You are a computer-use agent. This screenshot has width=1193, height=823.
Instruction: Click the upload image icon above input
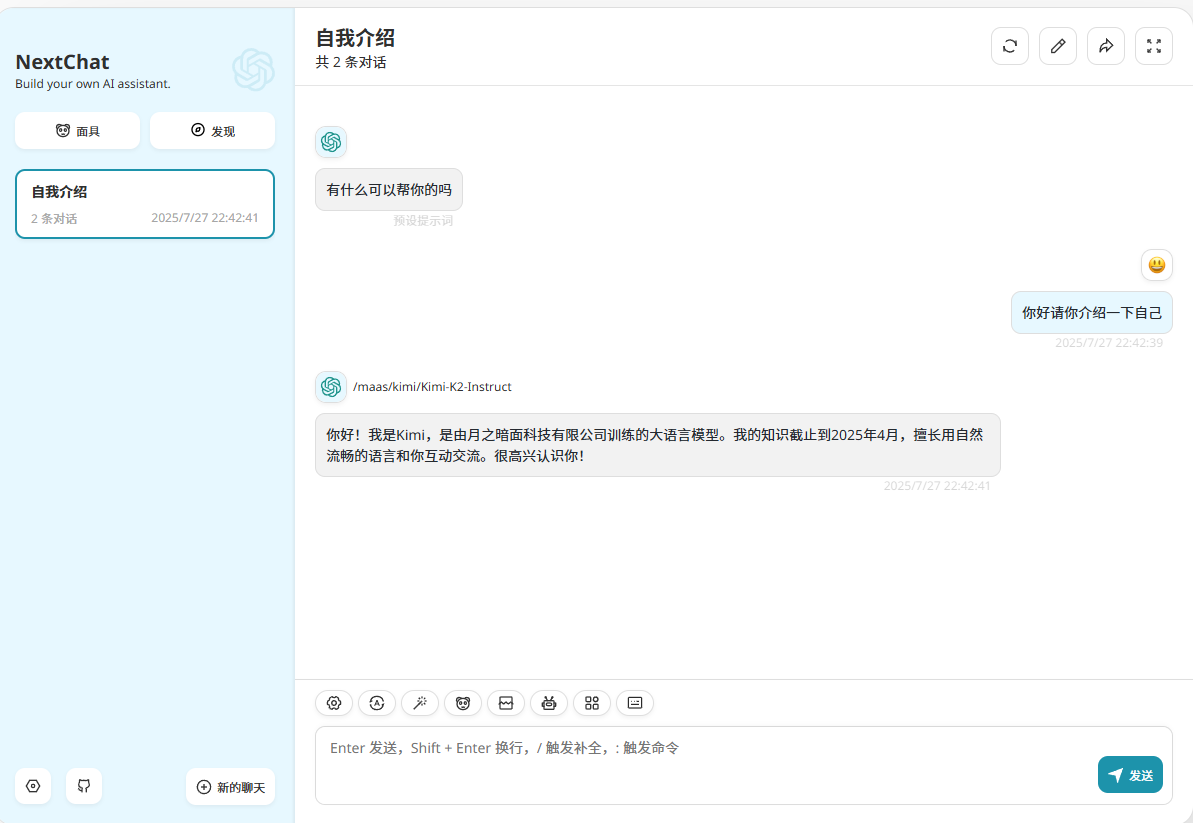pyautogui.click(x=506, y=703)
